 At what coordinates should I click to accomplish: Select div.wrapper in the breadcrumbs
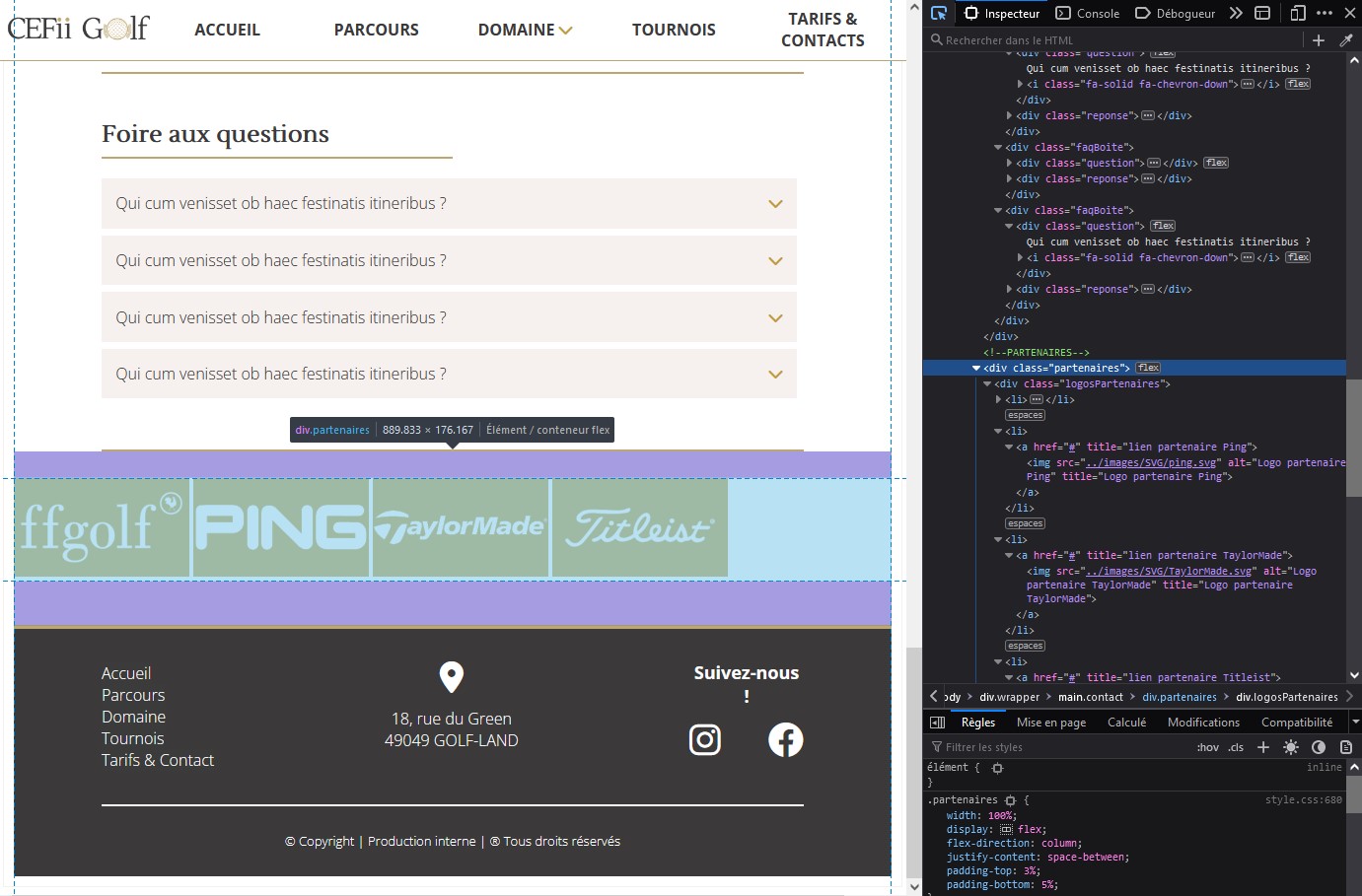(x=1009, y=697)
